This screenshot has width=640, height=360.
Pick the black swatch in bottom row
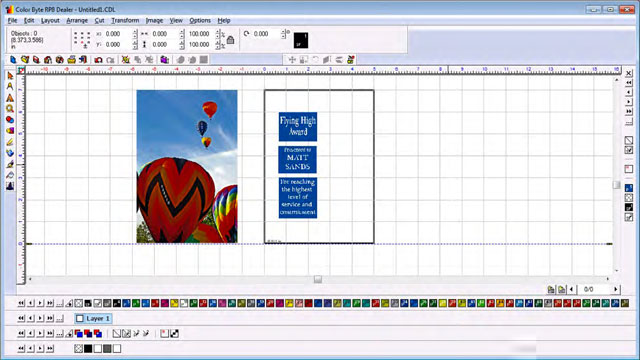click(x=88, y=349)
